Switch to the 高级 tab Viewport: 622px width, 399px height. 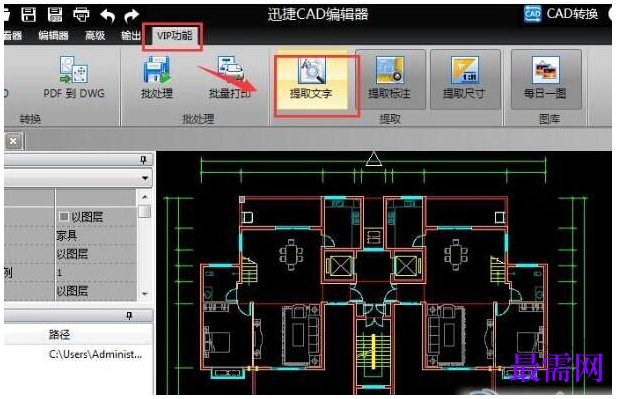[95, 35]
